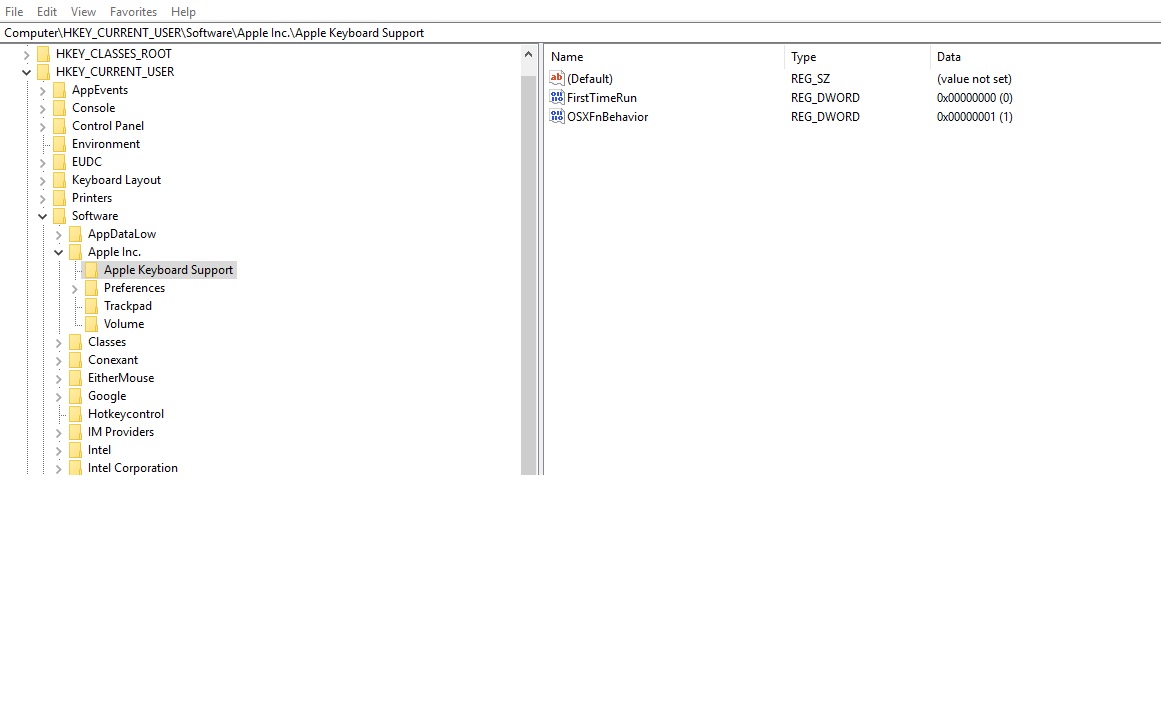1161x720 pixels.
Task: Expand the Console key
Action: [x=42, y=108]
